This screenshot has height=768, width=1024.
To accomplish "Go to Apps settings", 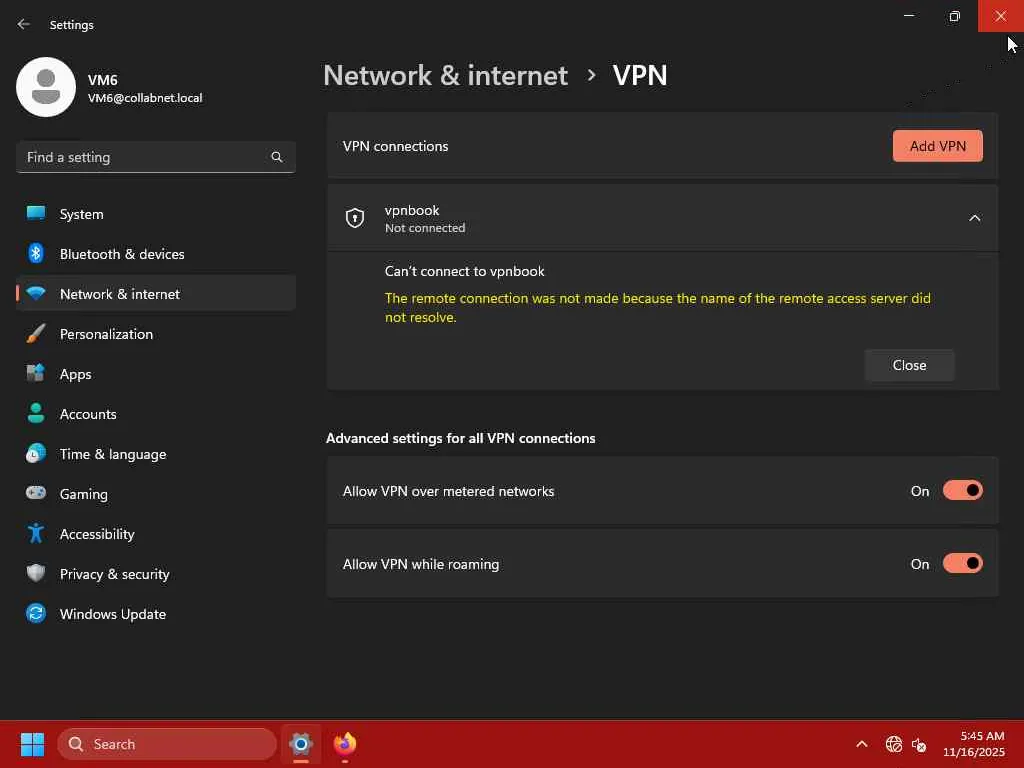I will pos(75,374).
